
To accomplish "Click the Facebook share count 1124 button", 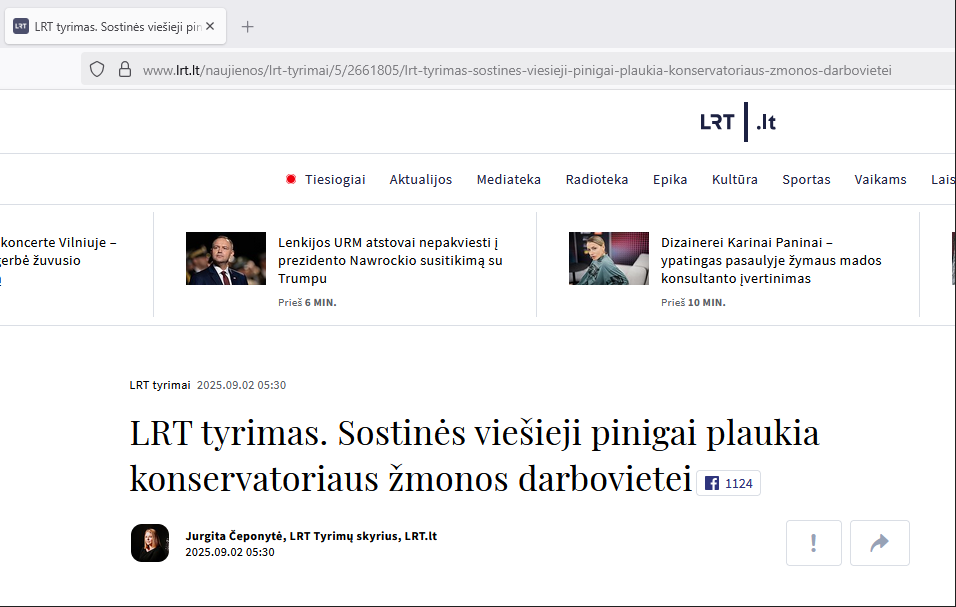I will 729,483.
